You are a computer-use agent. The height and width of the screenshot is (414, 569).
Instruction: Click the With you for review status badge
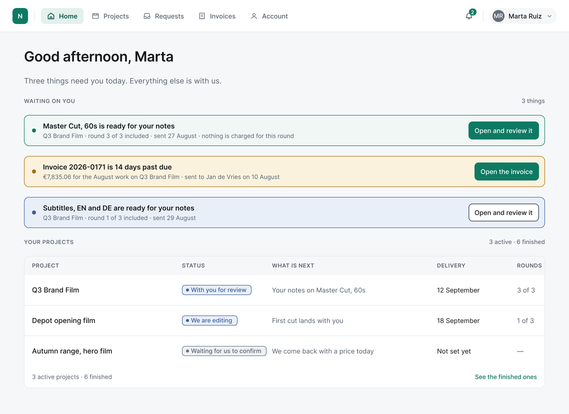point(217,290)
